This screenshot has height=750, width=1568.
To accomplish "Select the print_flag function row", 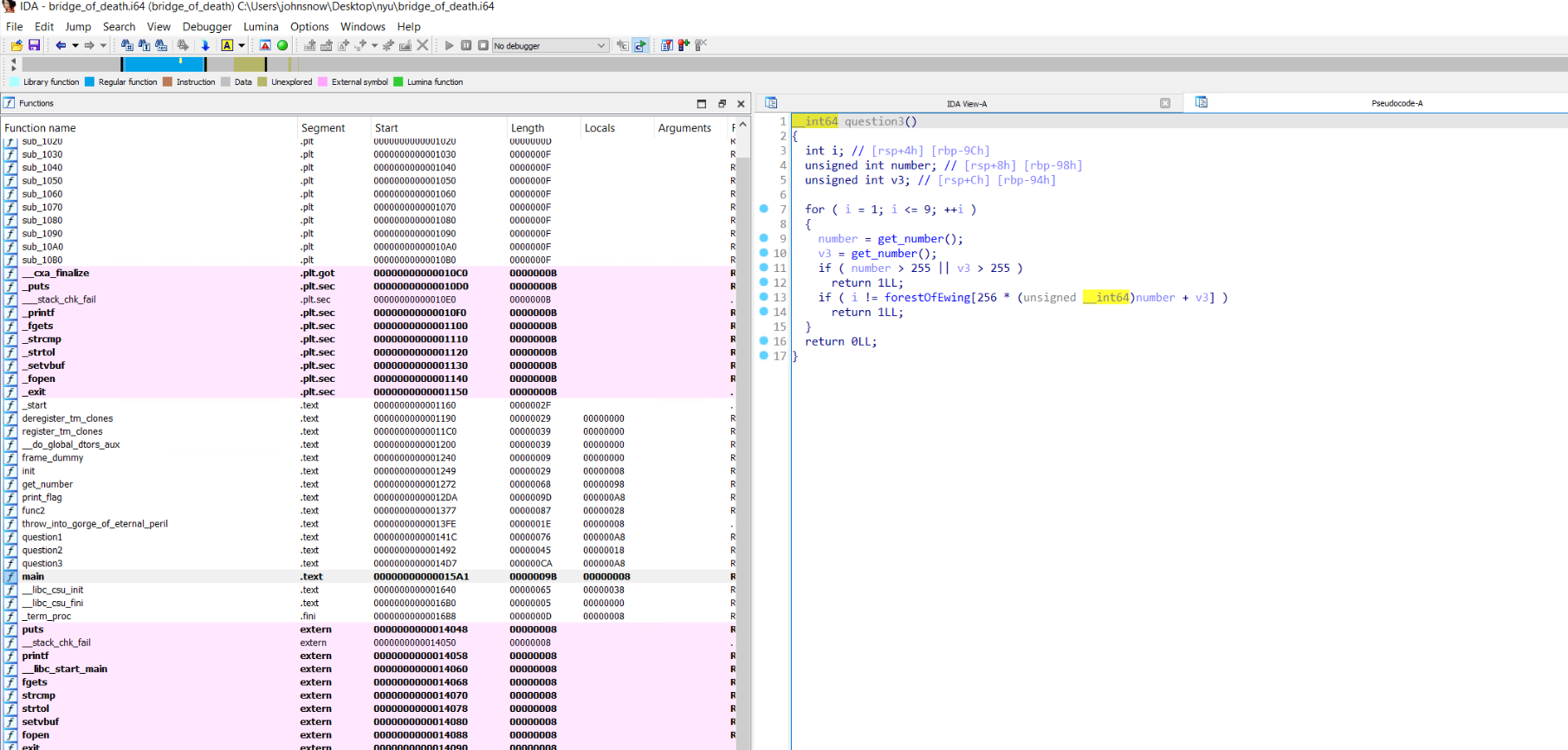I will 369,498.
